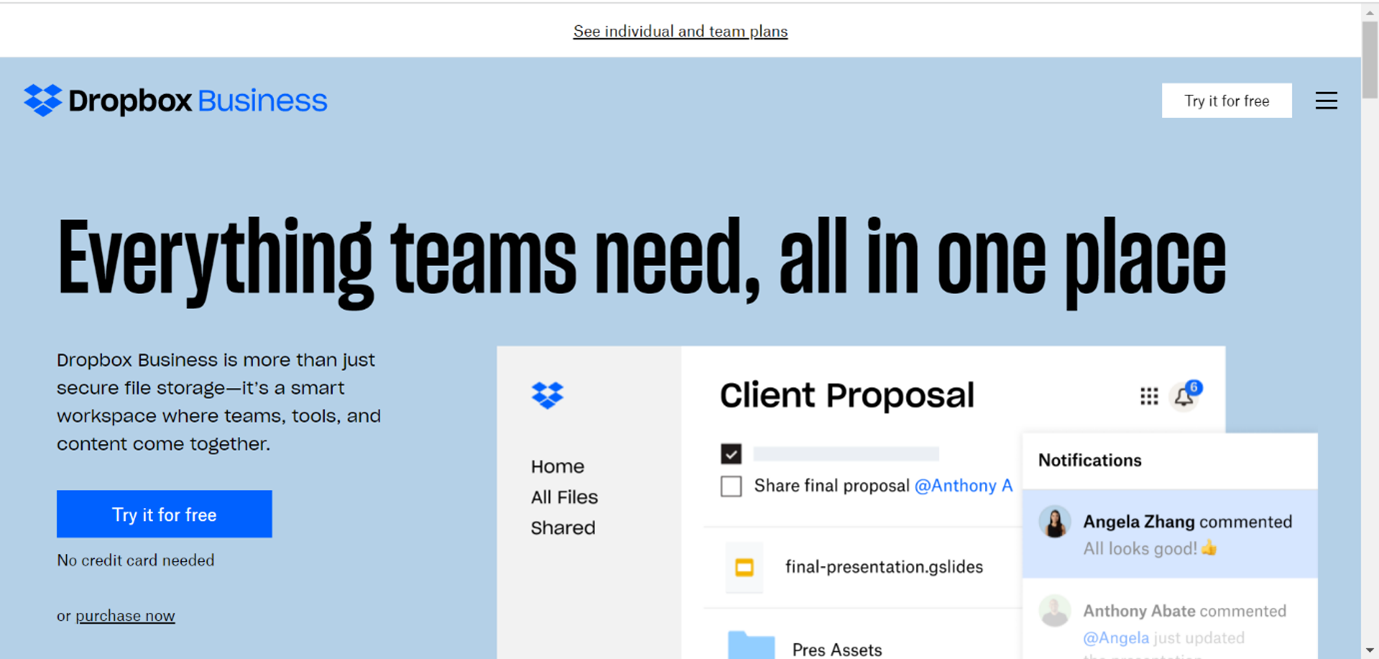Click the thumbs up emoji
This screenshot has height=659, width=1379.
point(1209,548)
